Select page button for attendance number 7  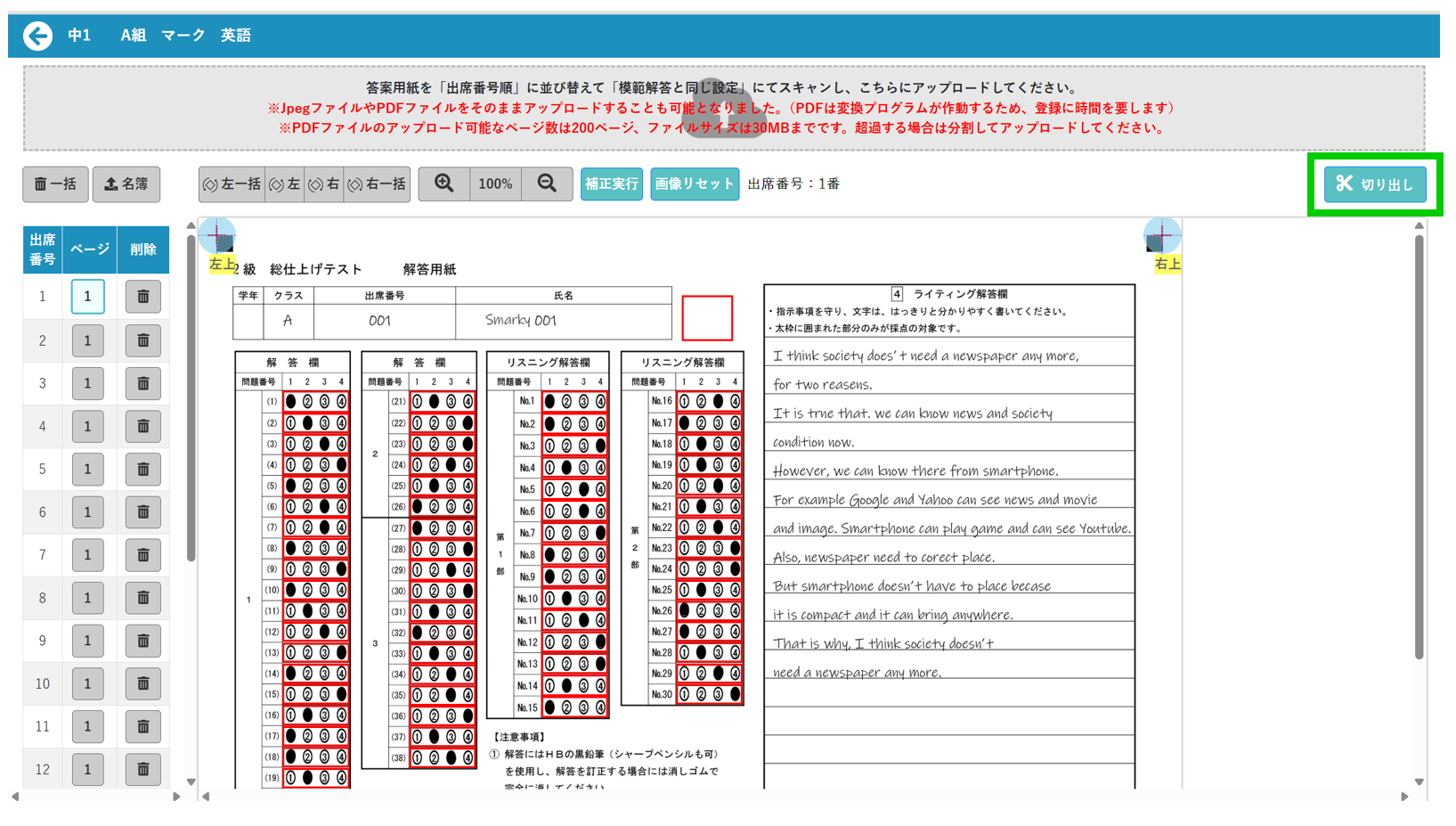[87, 555]
